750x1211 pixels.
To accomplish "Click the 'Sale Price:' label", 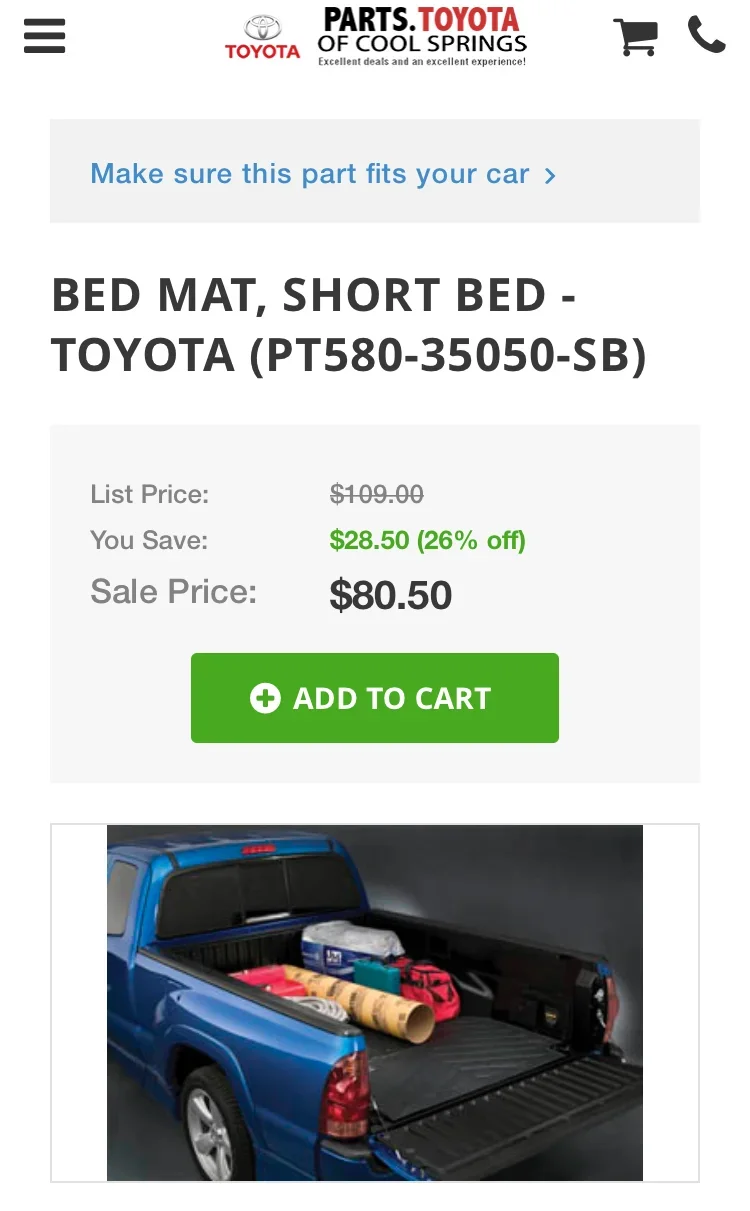I will point(173,591).
